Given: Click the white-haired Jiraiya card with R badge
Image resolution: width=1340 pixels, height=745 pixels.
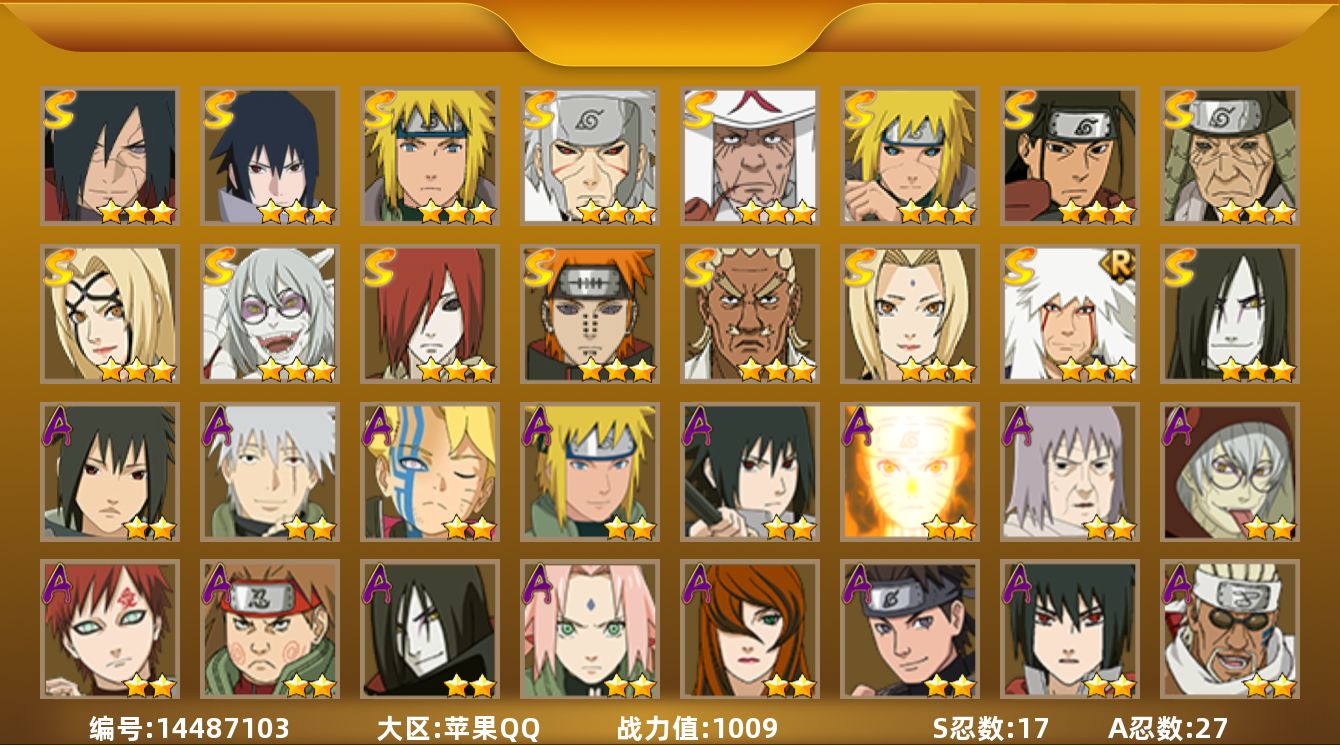Looking at the screenshot, I should [x=1070, y=314].
